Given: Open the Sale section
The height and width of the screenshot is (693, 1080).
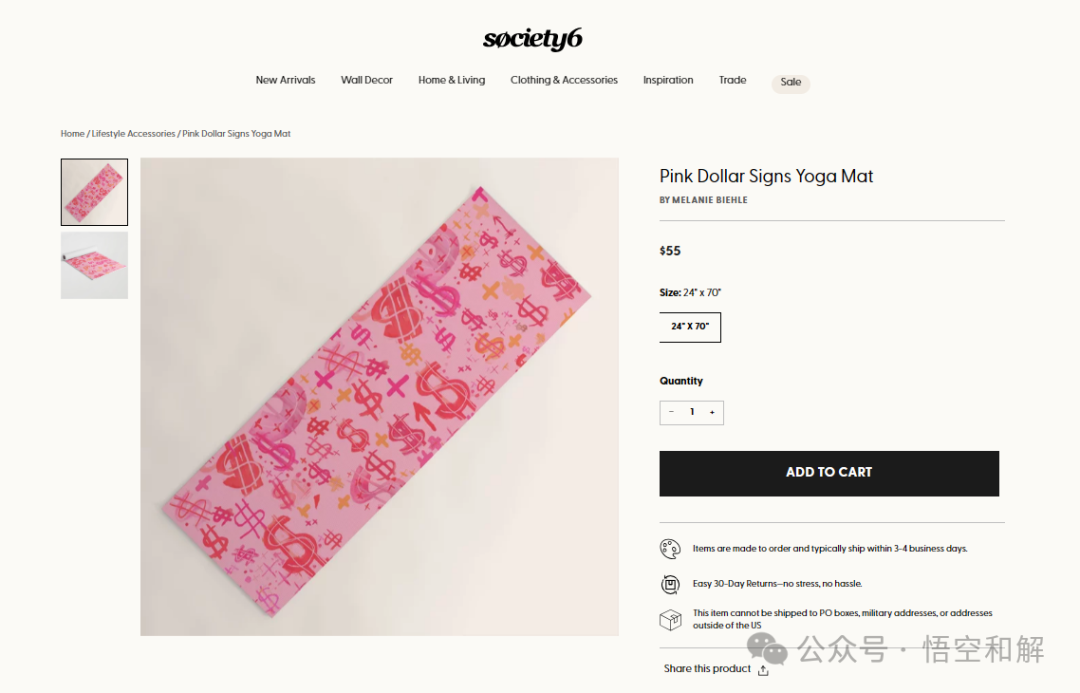Looking at the screenshot, I should coord(790,82).
